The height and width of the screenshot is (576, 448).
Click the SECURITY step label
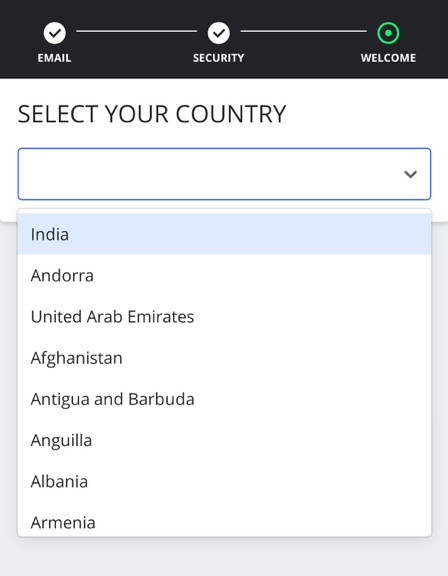pyautogui.click(x=218, y=58)
